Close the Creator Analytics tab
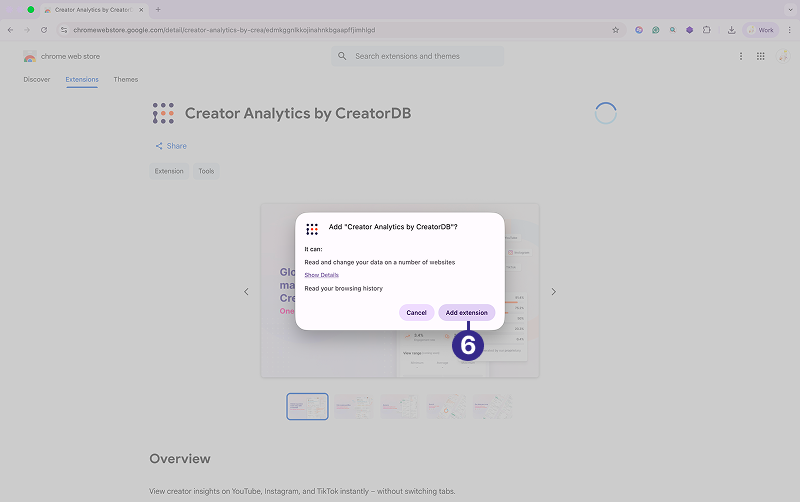800x502 pixels. (141, 10)
